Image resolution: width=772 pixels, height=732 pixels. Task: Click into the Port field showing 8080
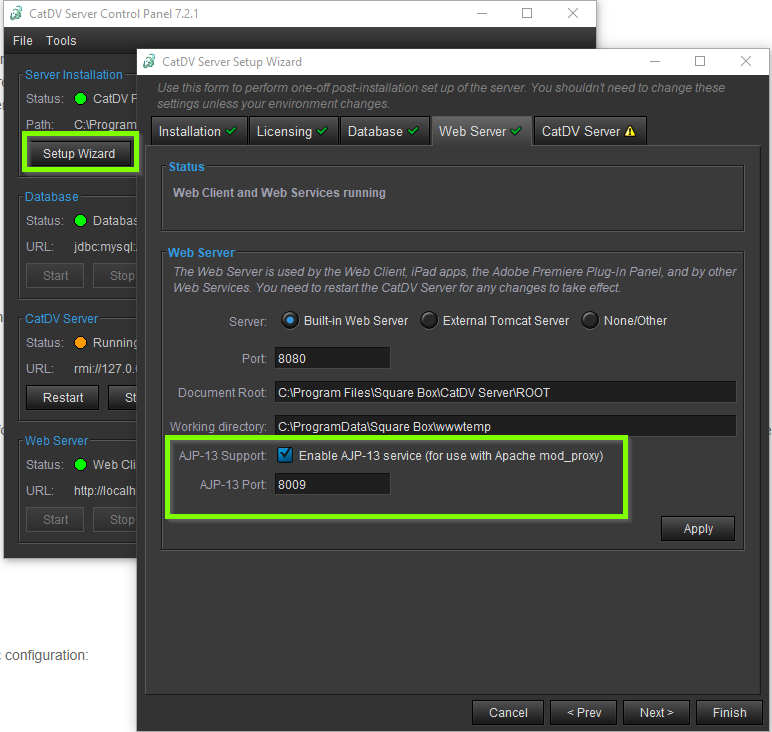pos(331,358)
